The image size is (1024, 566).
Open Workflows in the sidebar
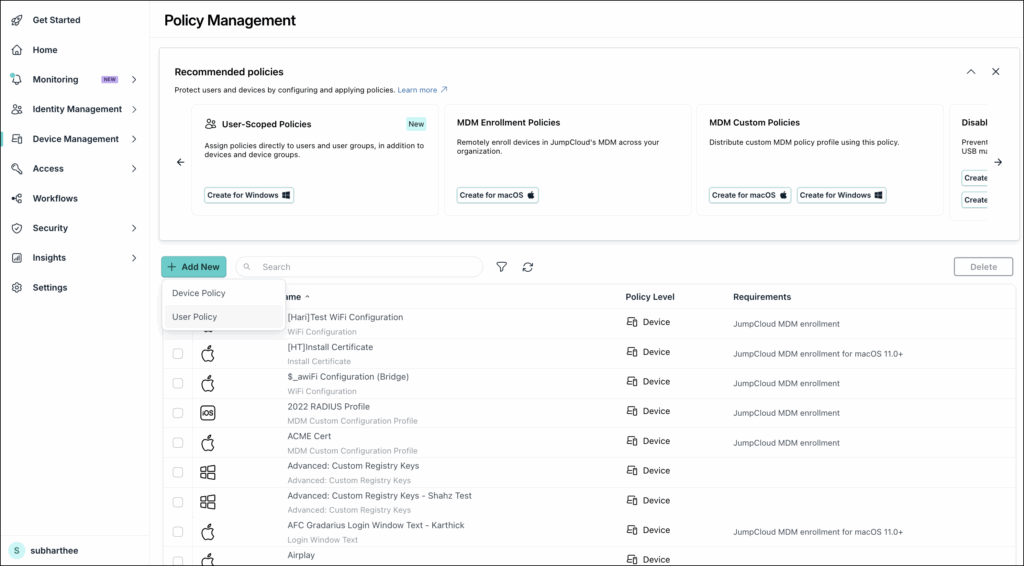click(55, 198)
